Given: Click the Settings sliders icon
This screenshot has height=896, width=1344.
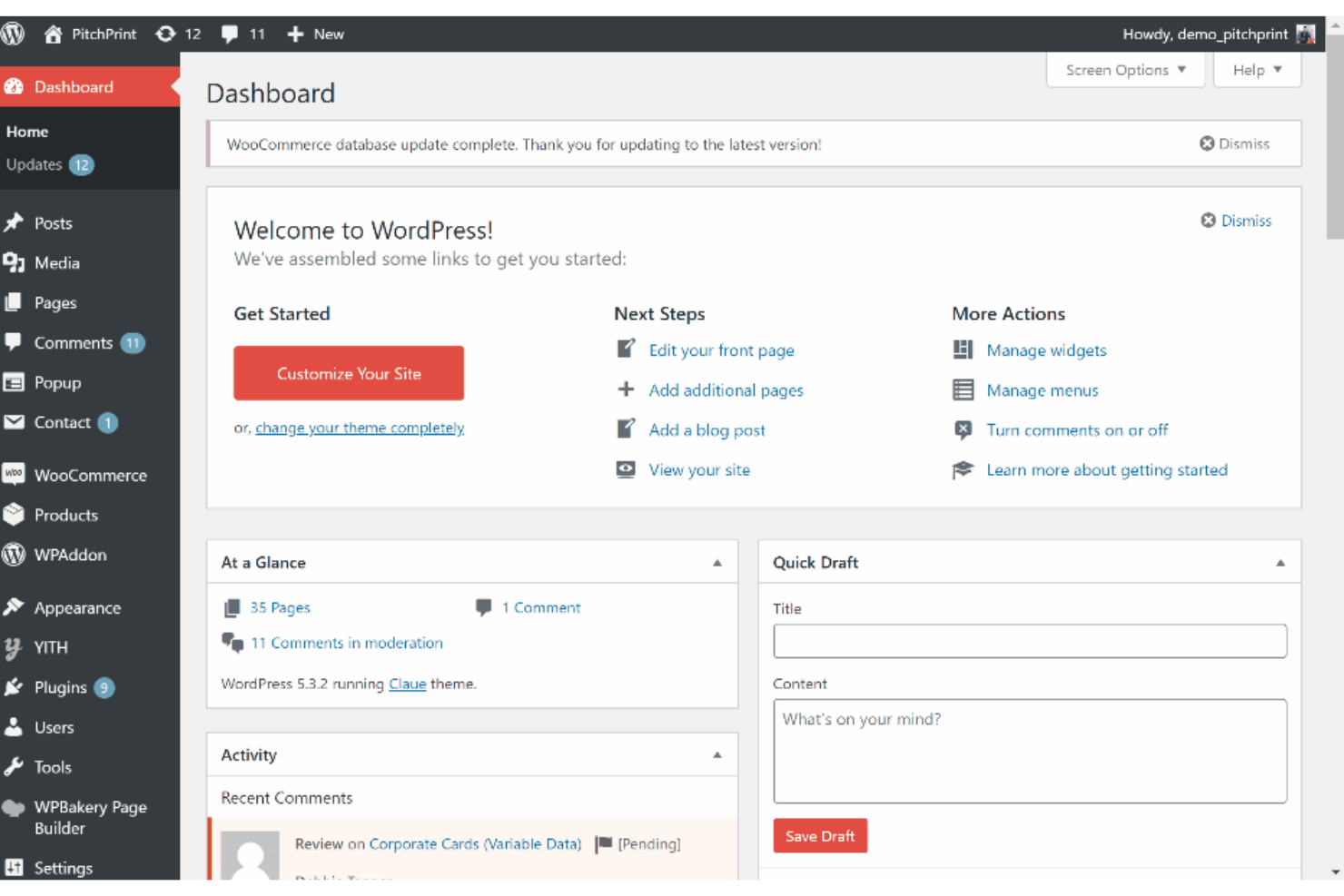Looking at the screenshot, I should (x=13, y=867).
